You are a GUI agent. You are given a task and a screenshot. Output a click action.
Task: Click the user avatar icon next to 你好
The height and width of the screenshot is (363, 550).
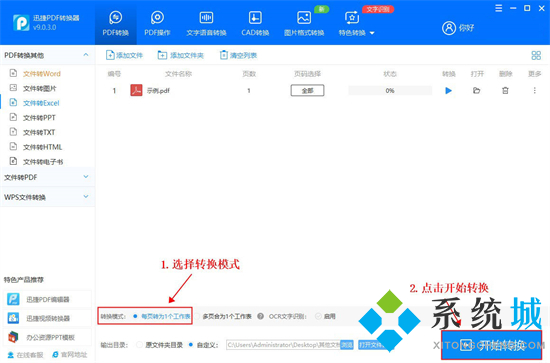click(449, 28)
